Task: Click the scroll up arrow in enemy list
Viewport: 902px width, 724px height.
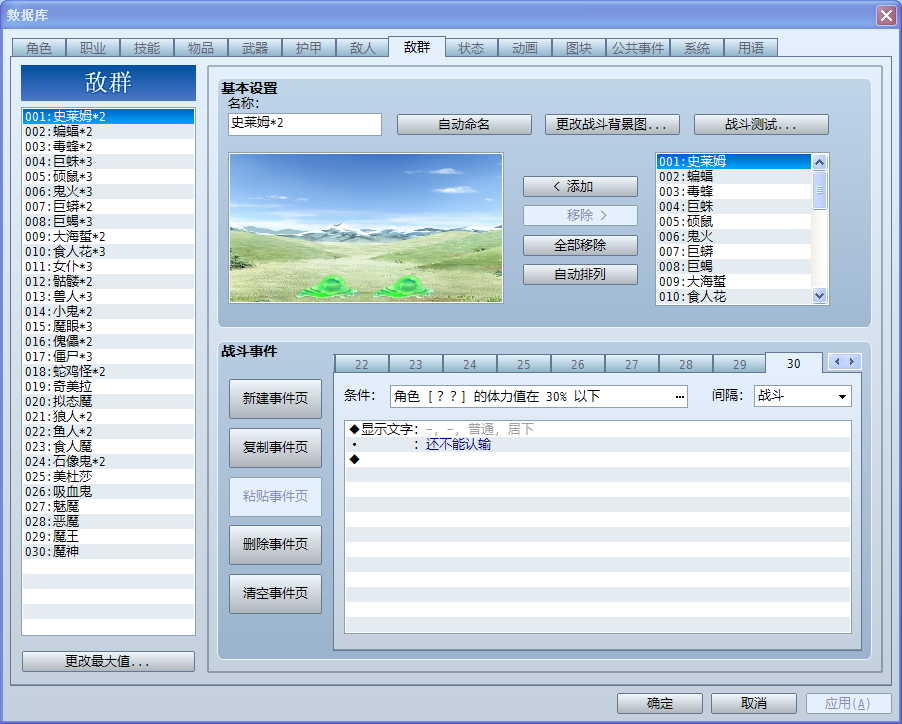Action: 819,162
